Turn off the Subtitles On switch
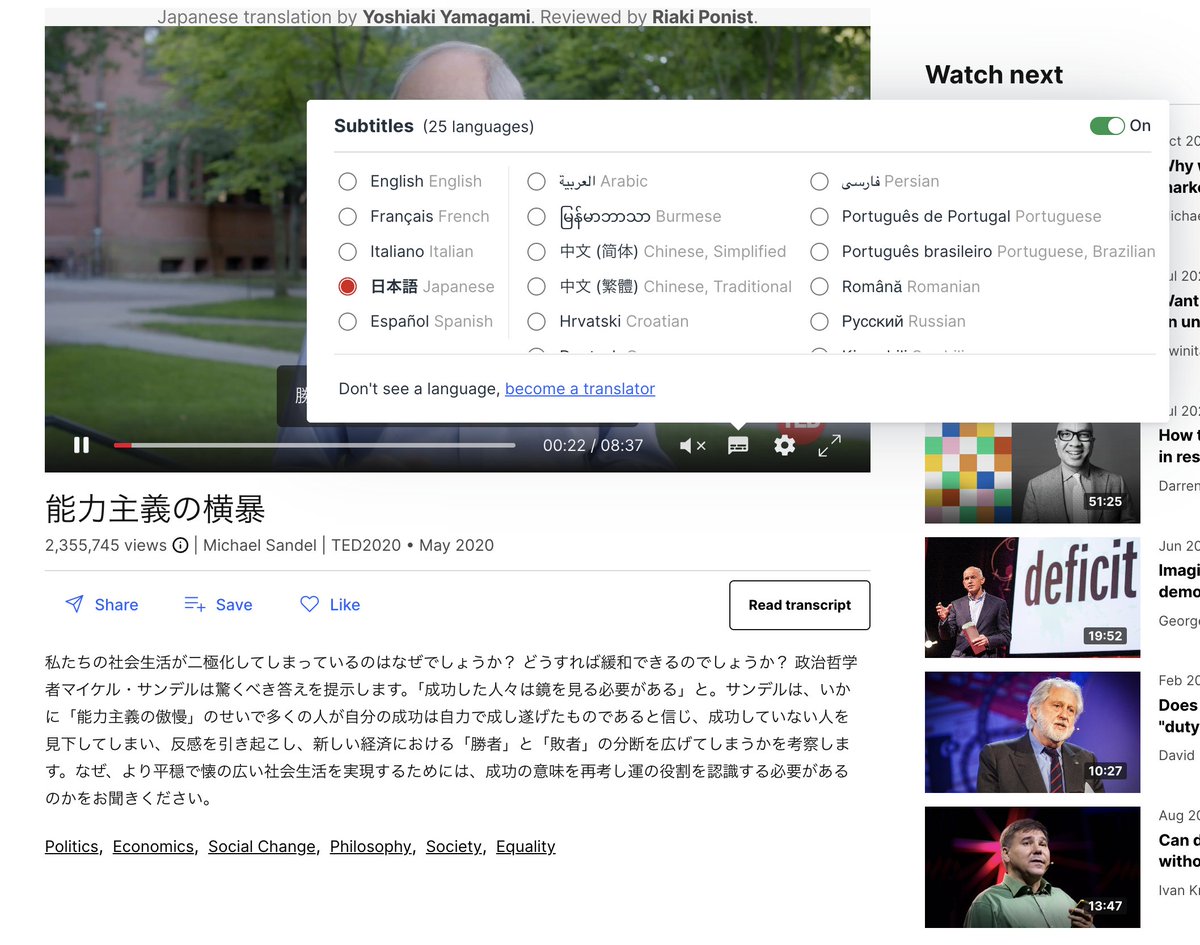Screen dimensions: 1200x945 coord(1107,126)
